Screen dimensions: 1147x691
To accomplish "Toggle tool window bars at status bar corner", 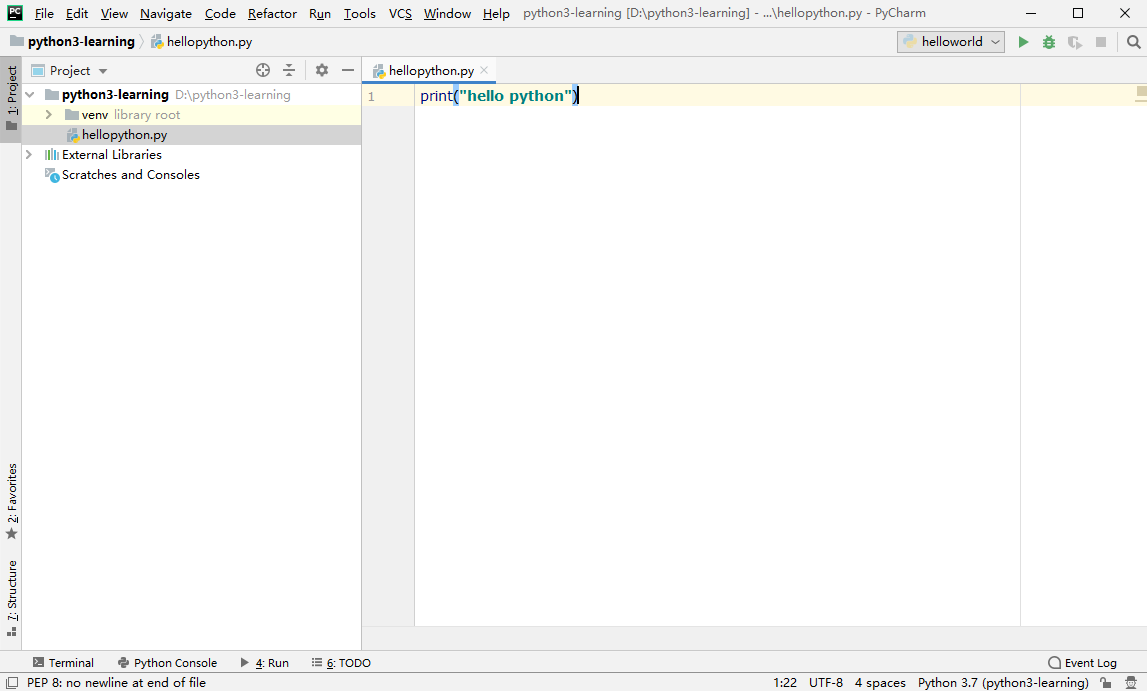I will click(x=12, y=682).
